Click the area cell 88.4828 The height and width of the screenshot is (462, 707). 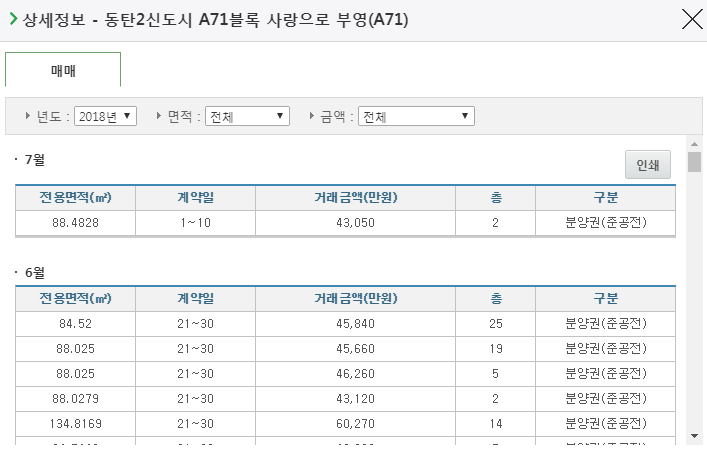point(75,223)
